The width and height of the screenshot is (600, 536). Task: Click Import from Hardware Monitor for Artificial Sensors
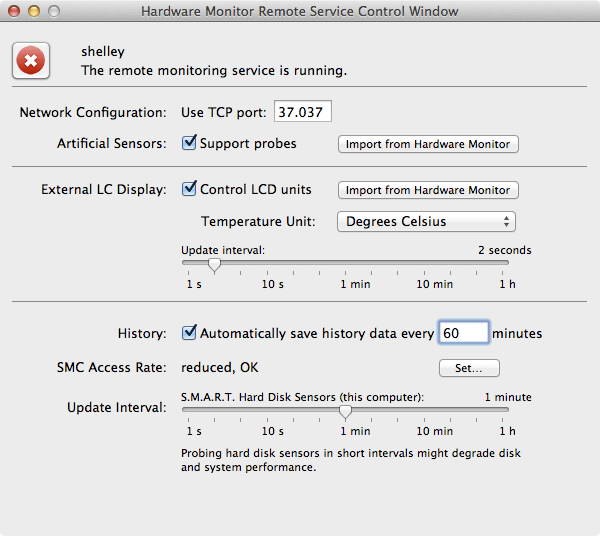(x=428, y=144)
